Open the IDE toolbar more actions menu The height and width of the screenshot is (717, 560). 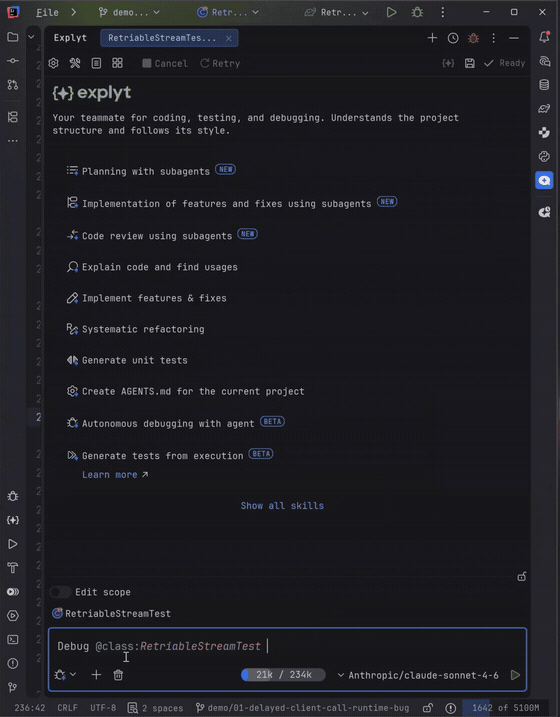(443, 12)
